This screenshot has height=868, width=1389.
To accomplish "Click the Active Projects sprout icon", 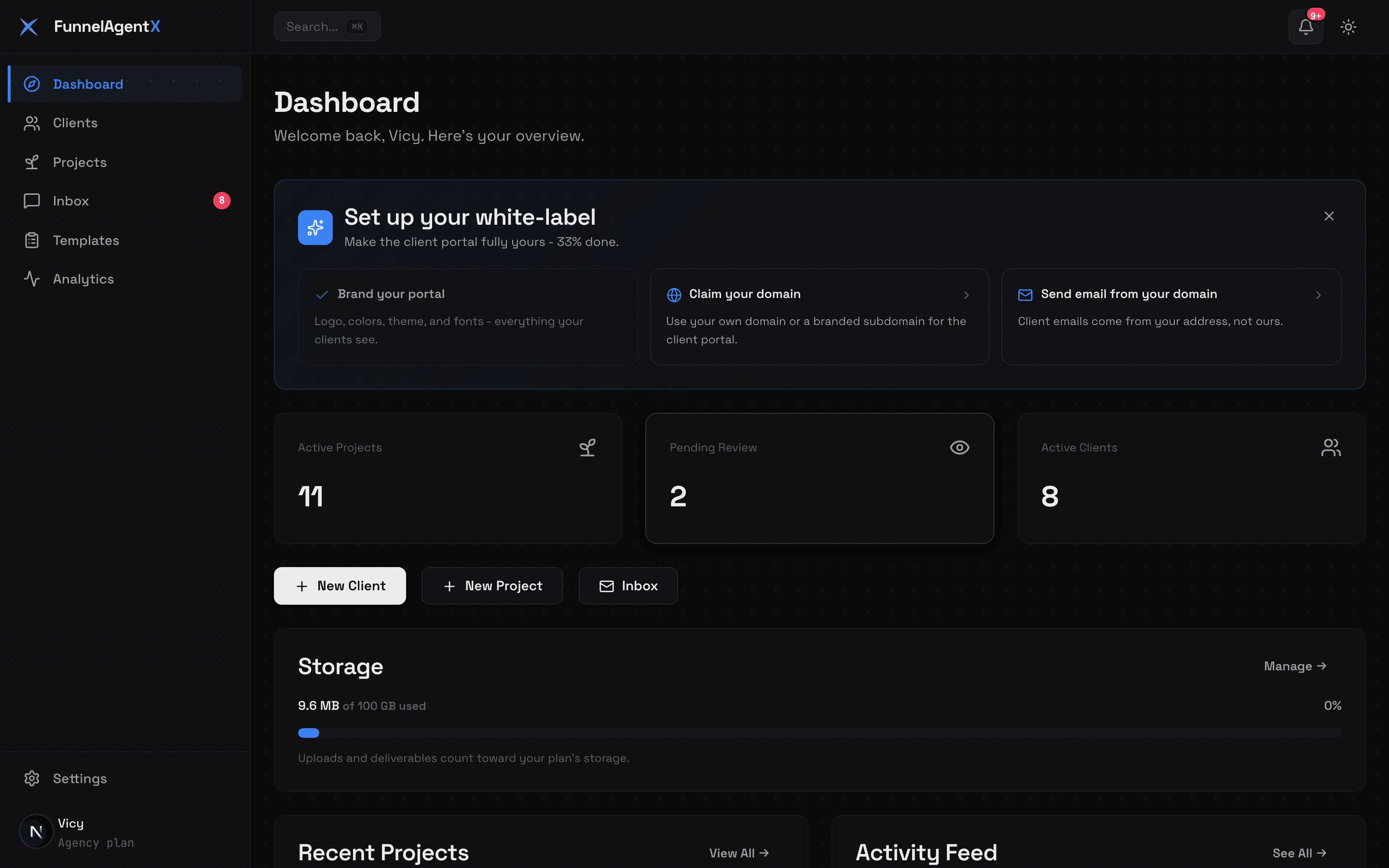I will tap(587, 447).
